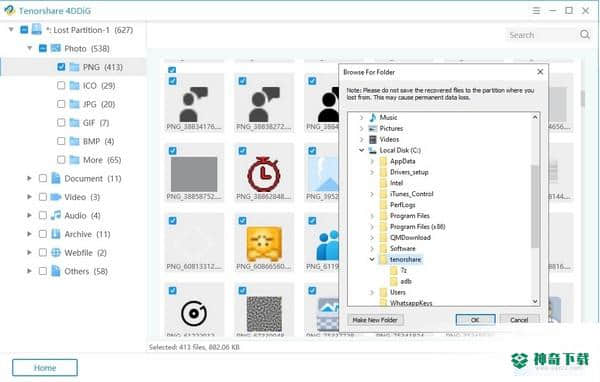Click the Pictures icon in folder dialog
This screenshot has width=600, height=382.
tap(372, 128)
